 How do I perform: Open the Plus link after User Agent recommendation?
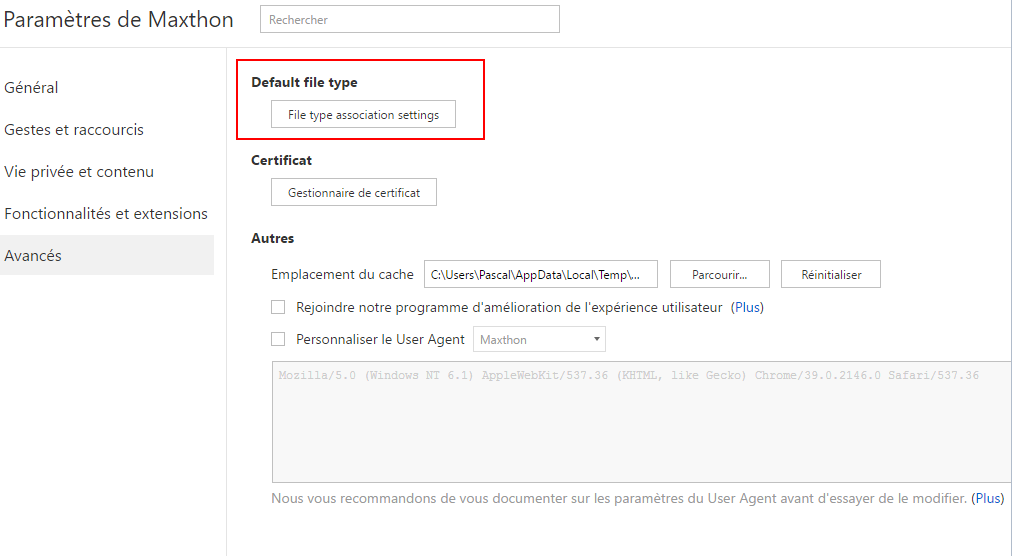987,499
